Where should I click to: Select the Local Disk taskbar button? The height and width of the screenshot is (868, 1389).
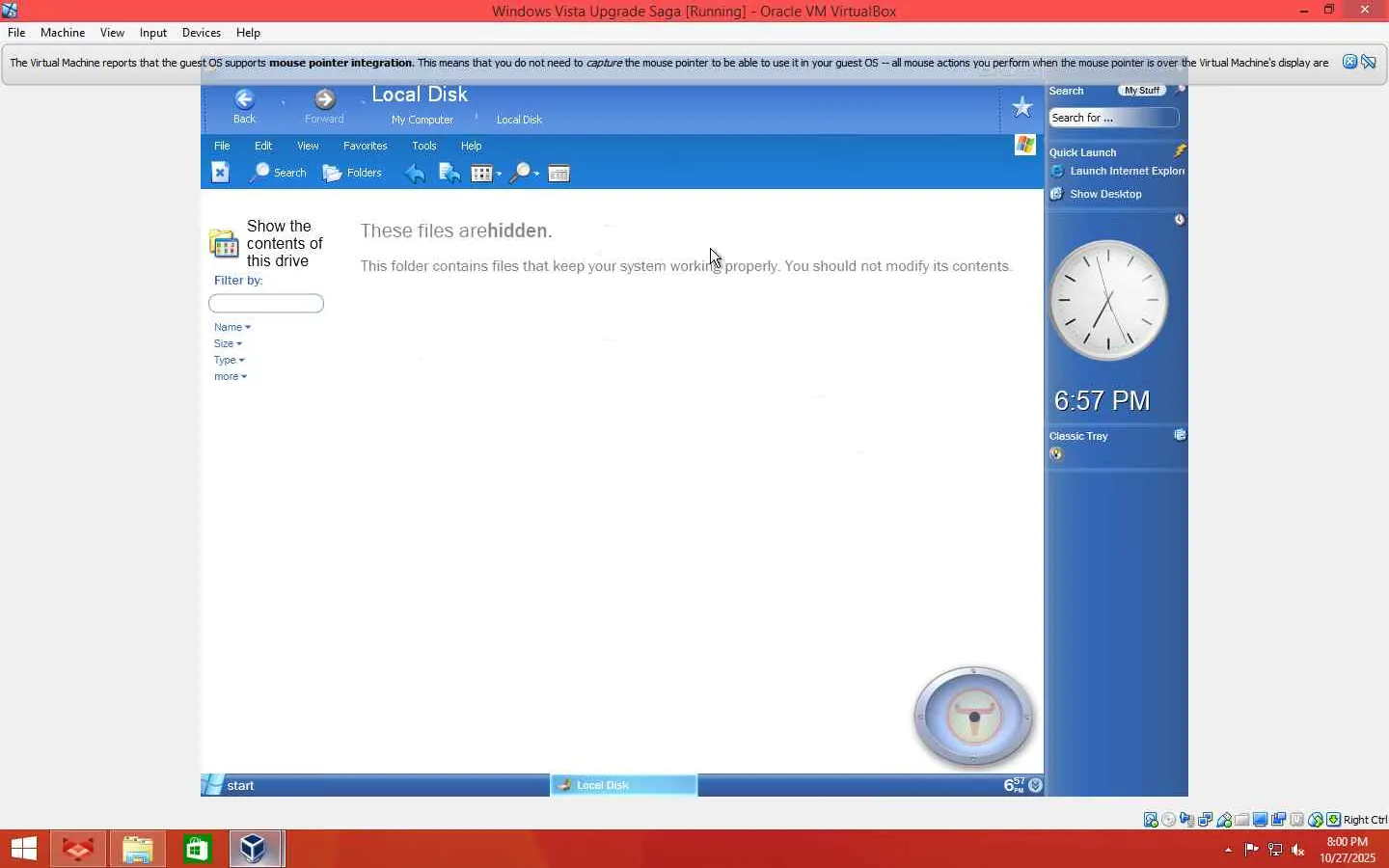click(x=623, y=785)
